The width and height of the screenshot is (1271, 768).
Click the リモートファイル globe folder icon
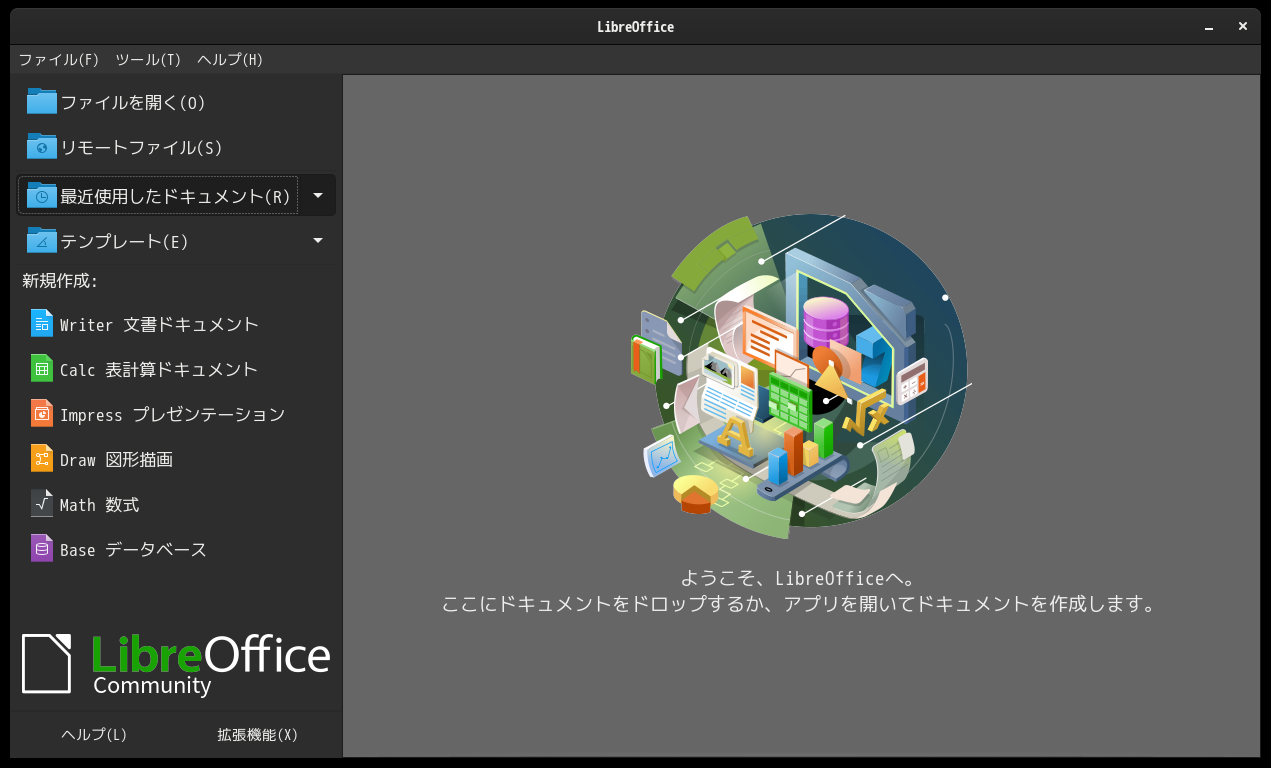[x=42, y=147]
